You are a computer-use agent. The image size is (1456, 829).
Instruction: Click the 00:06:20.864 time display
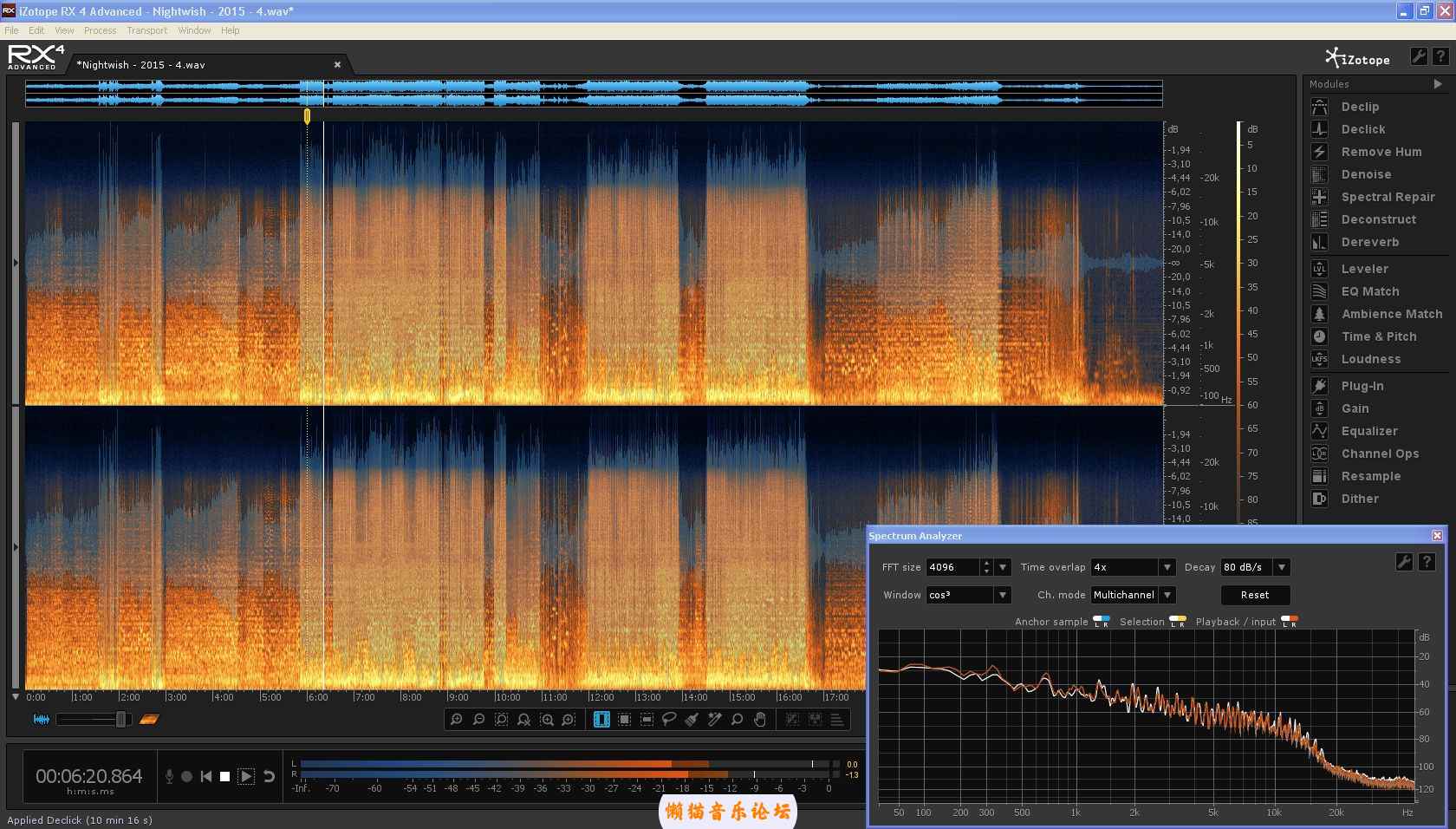88,776
